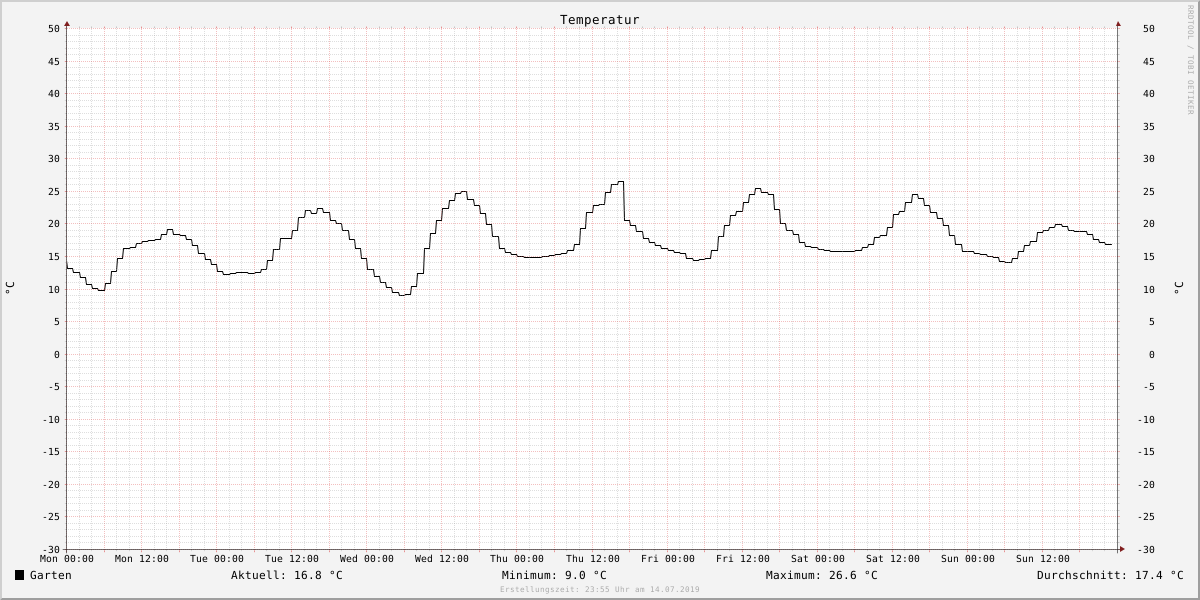Click the 'Sun 00:00' time axis label
Screen dimensions: 1200x600
pos(968,559)
